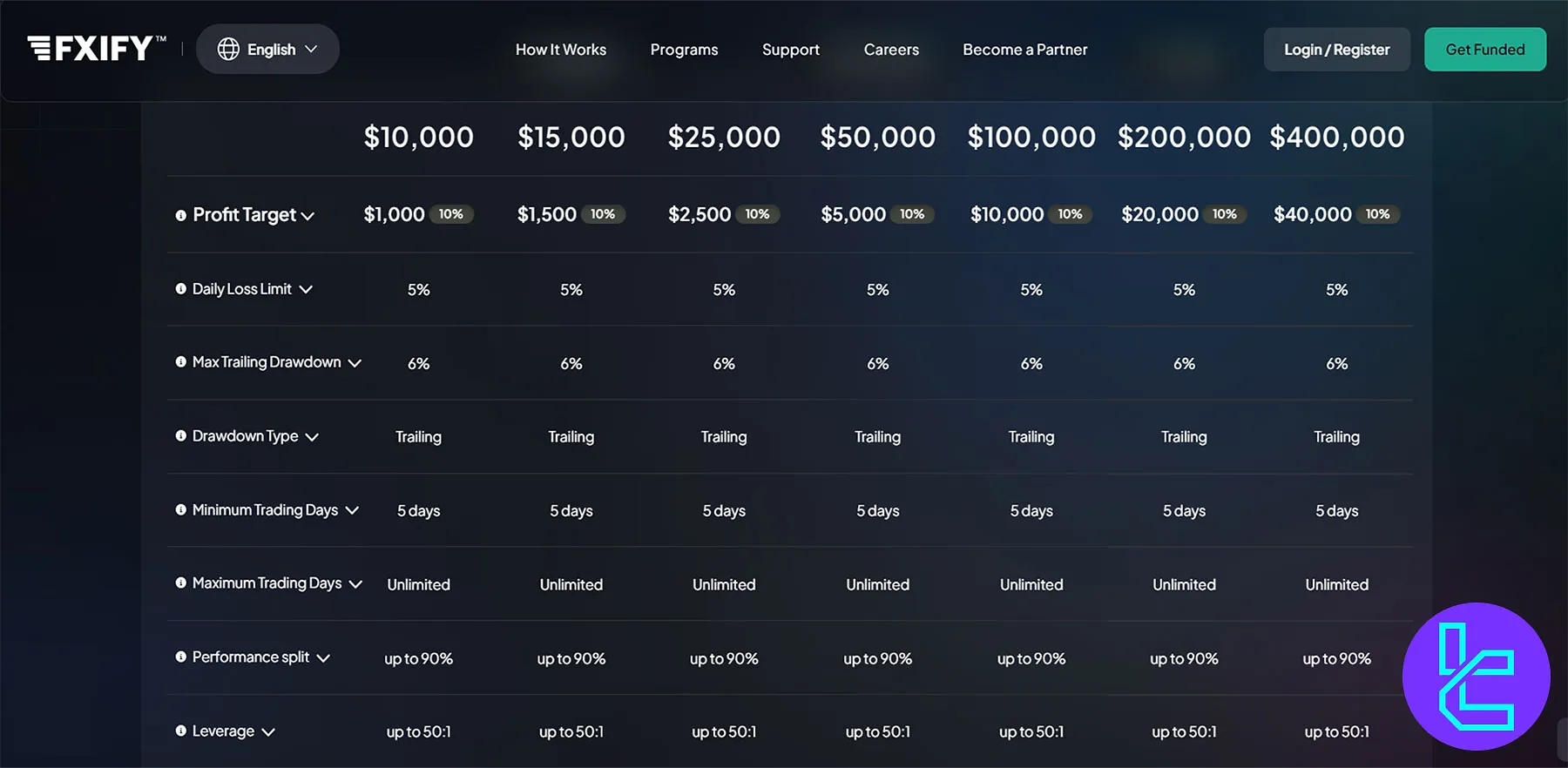Click the info icon beside Drawdown Type
The height and width of the screenshot is (768, 1568).
coord(181,436)
